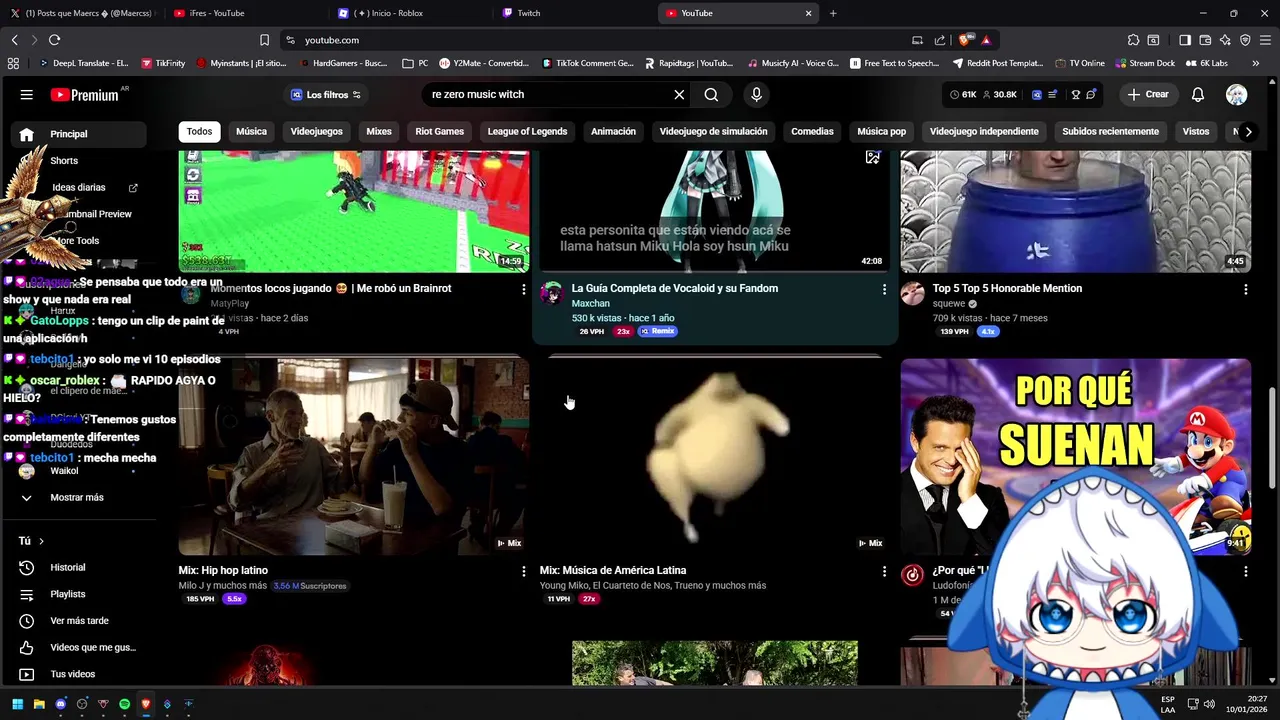Switch to the iFres - YouTube tab

pyautogui.click(x=245, y=13)
